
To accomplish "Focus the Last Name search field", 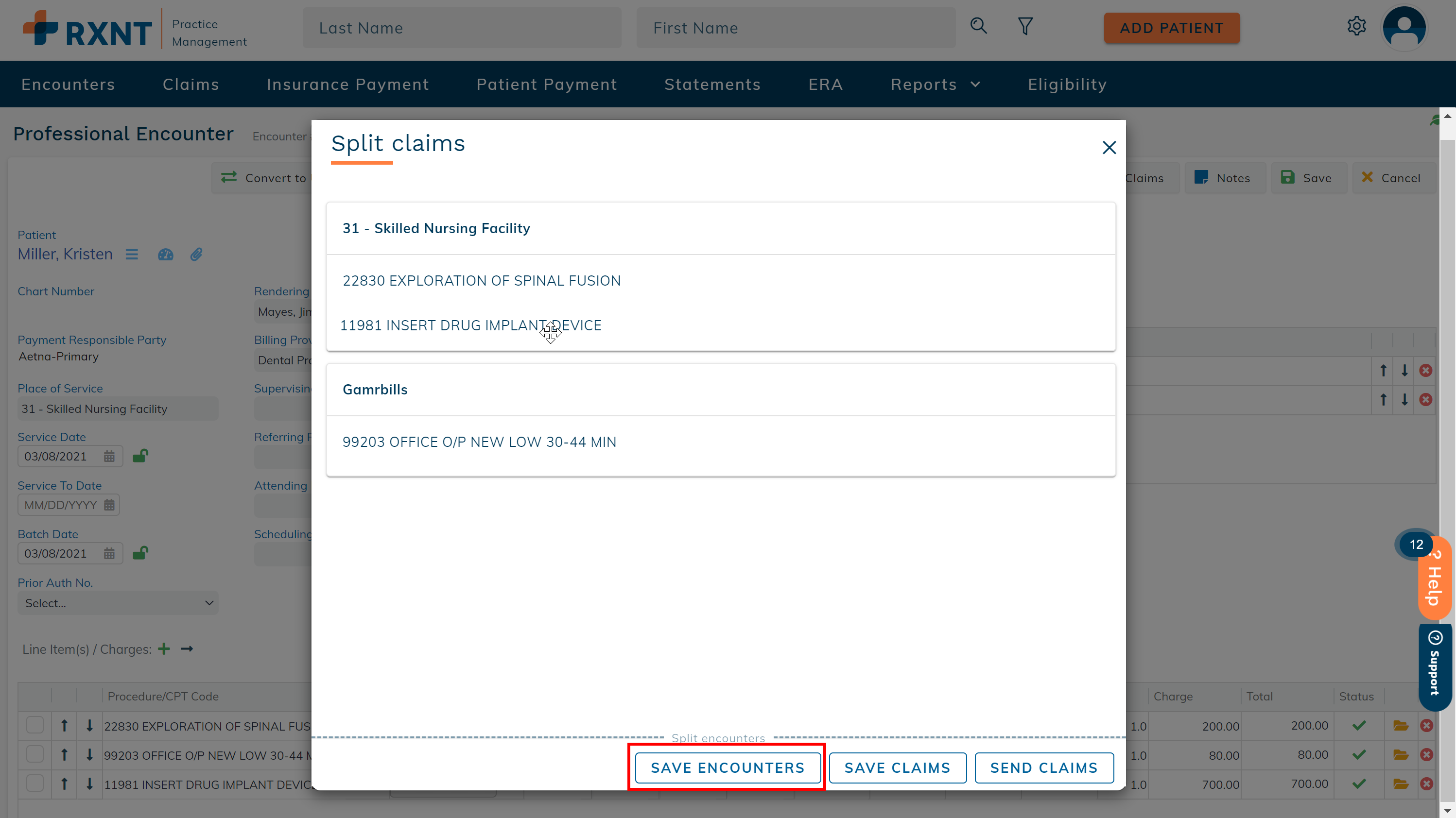I will (x=462, y=28).
